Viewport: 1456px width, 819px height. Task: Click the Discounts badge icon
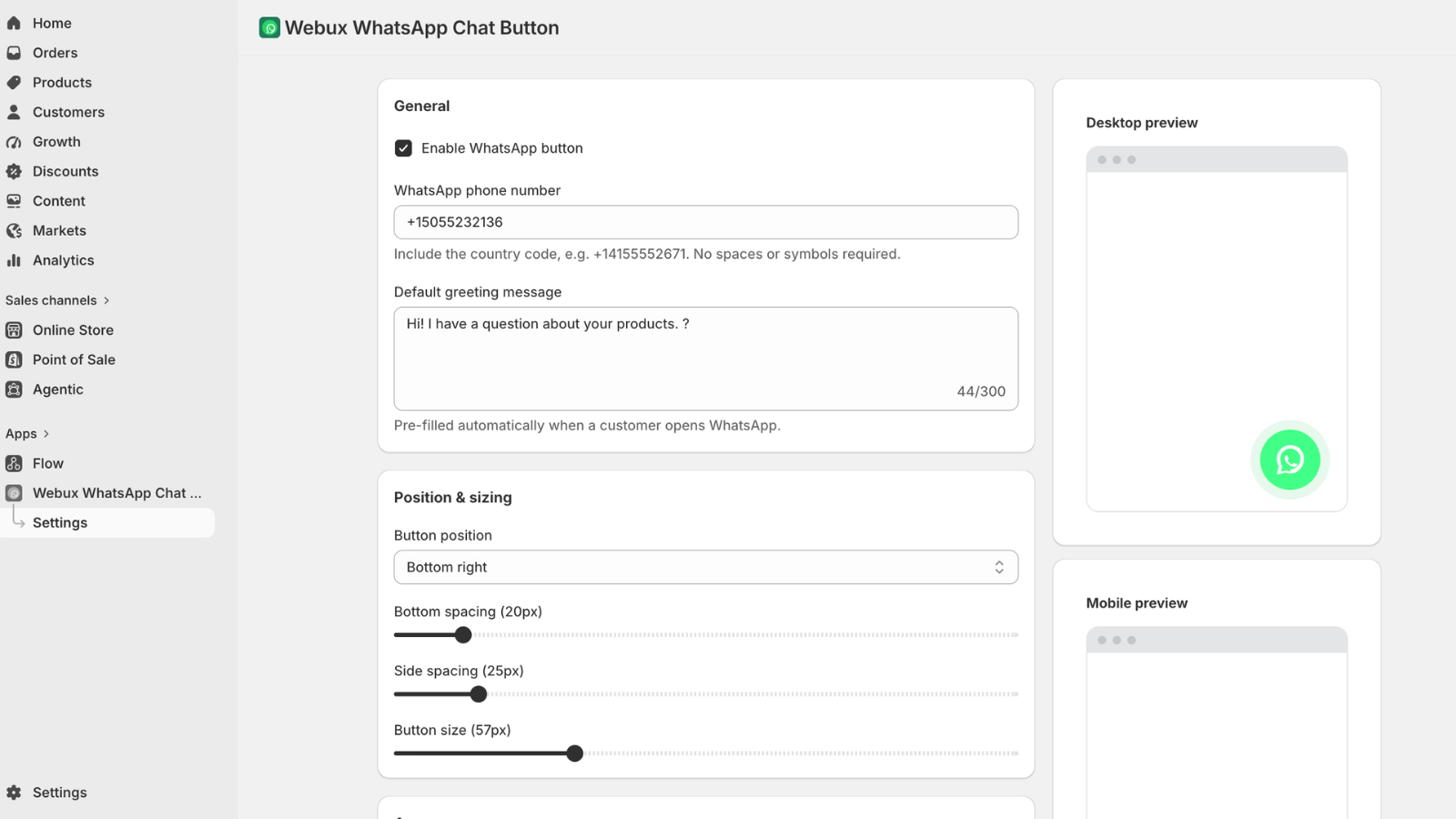coord(14,171)
